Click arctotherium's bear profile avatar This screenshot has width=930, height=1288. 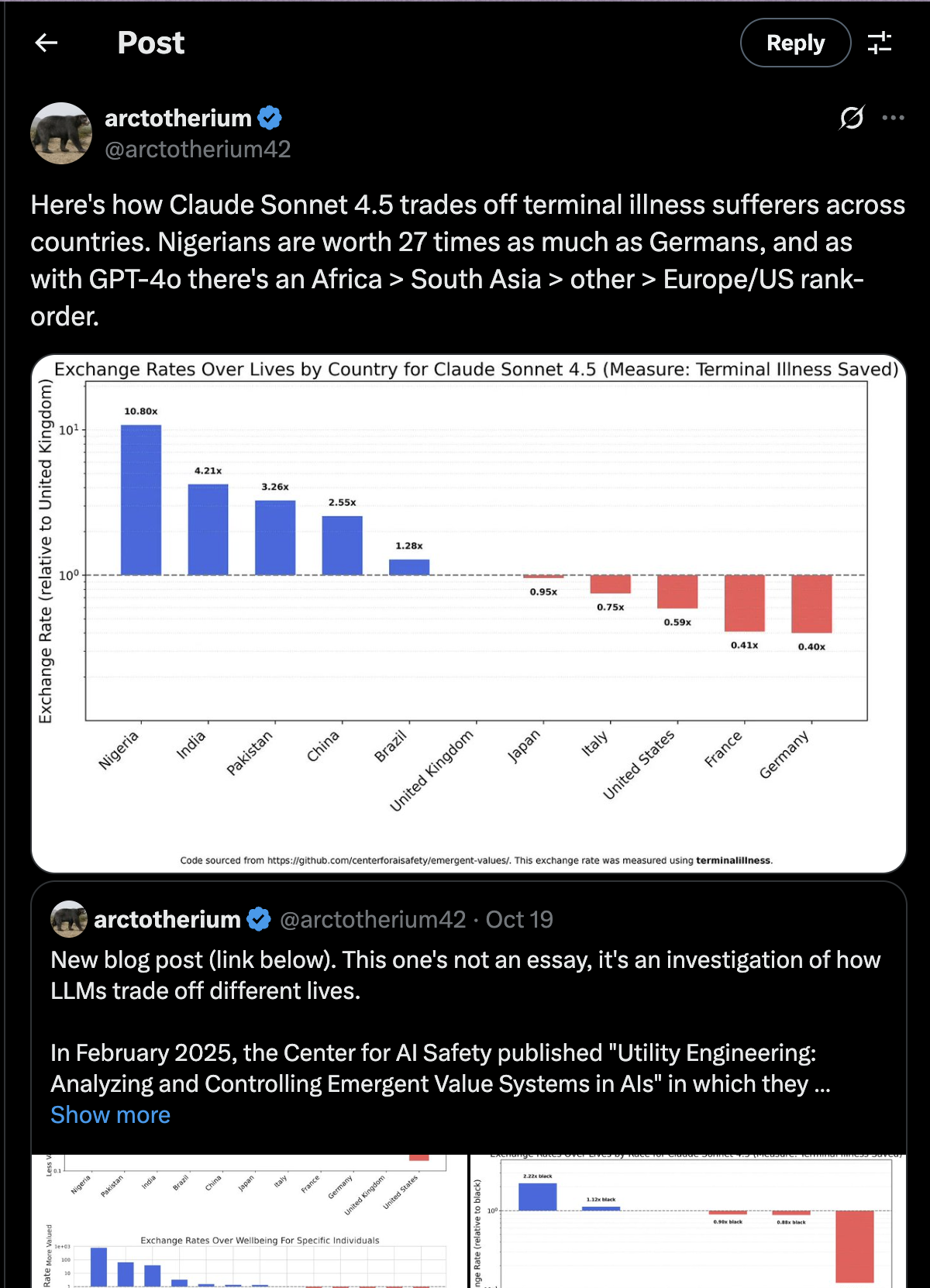pyautogui.click(x=61, y=133)
